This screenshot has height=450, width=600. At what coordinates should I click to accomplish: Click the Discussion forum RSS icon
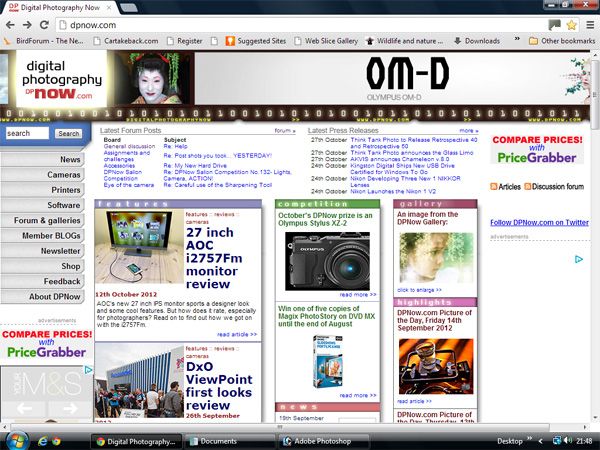click(528, 186)
